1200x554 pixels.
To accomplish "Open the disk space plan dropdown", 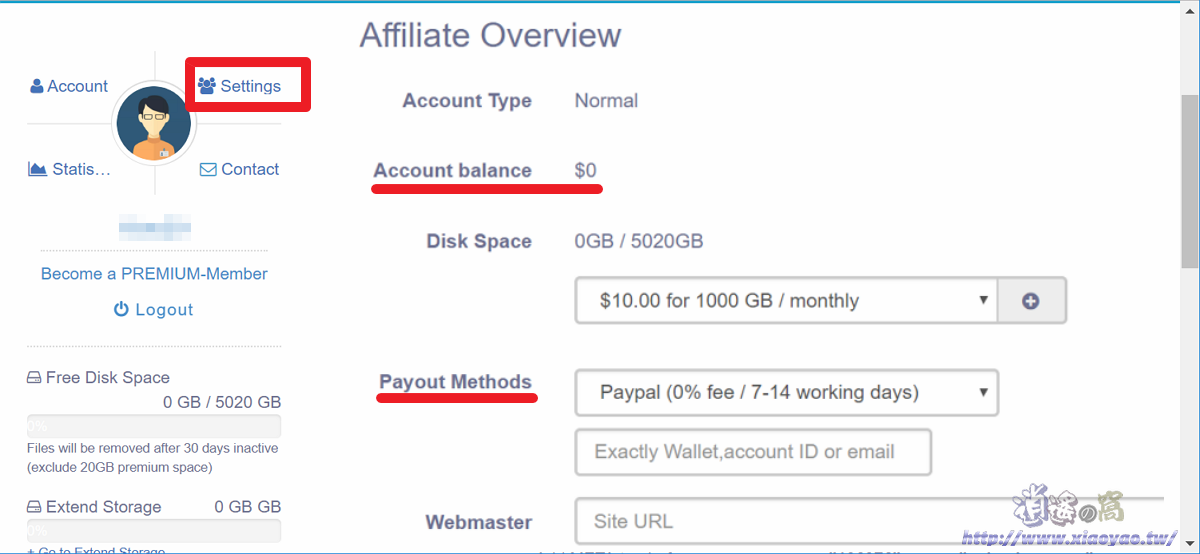I will tap(786, 301).
